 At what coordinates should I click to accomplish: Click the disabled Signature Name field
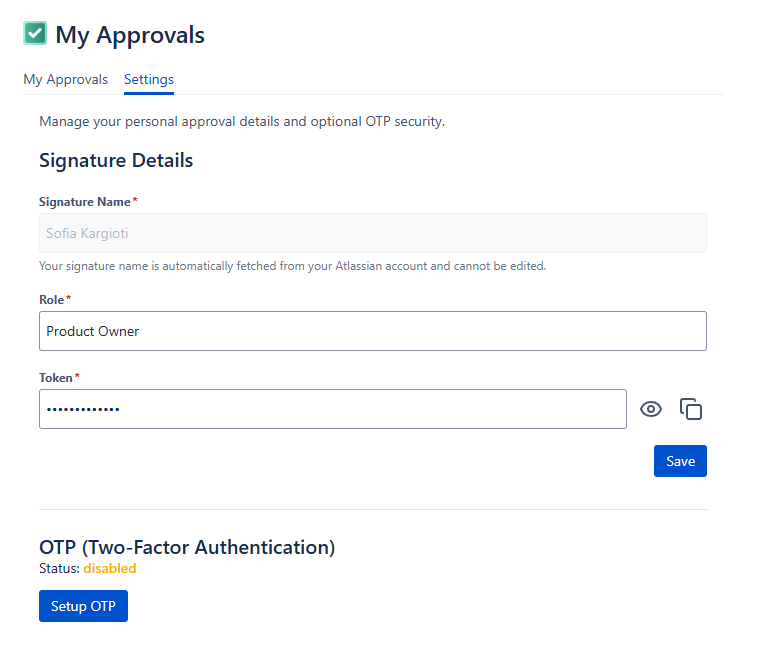(372, 233)
